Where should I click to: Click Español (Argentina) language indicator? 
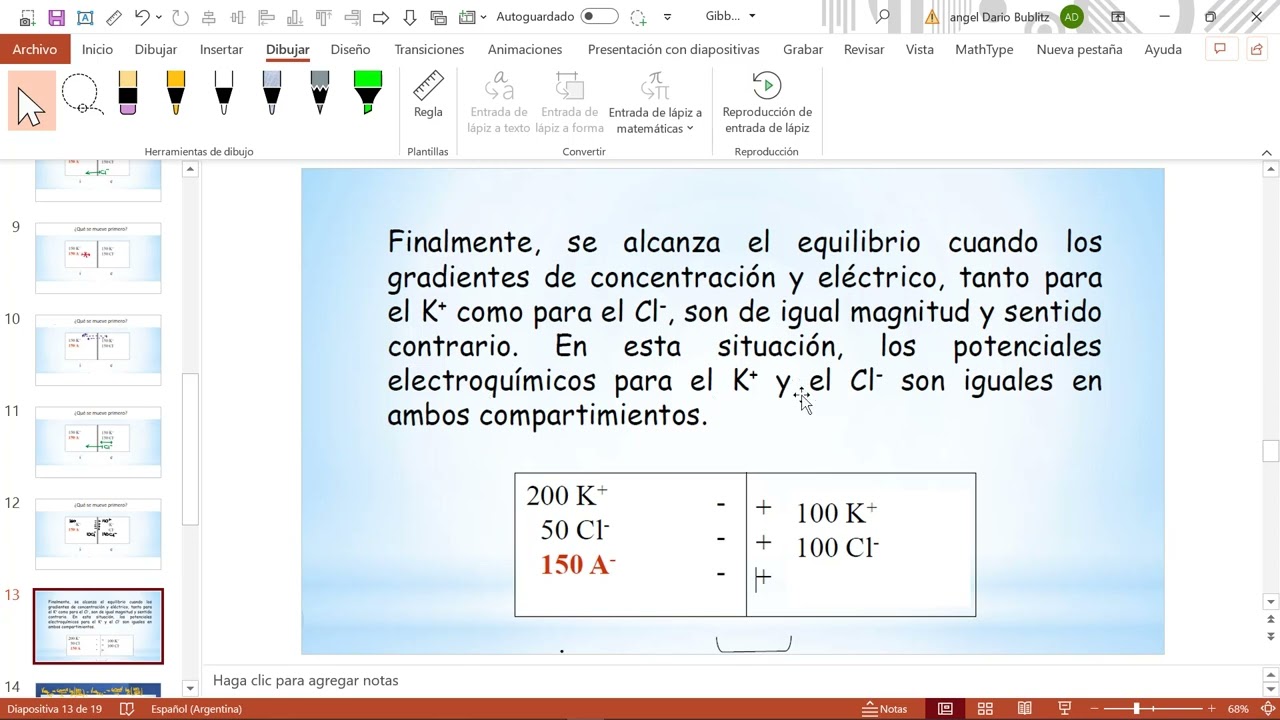196,709
